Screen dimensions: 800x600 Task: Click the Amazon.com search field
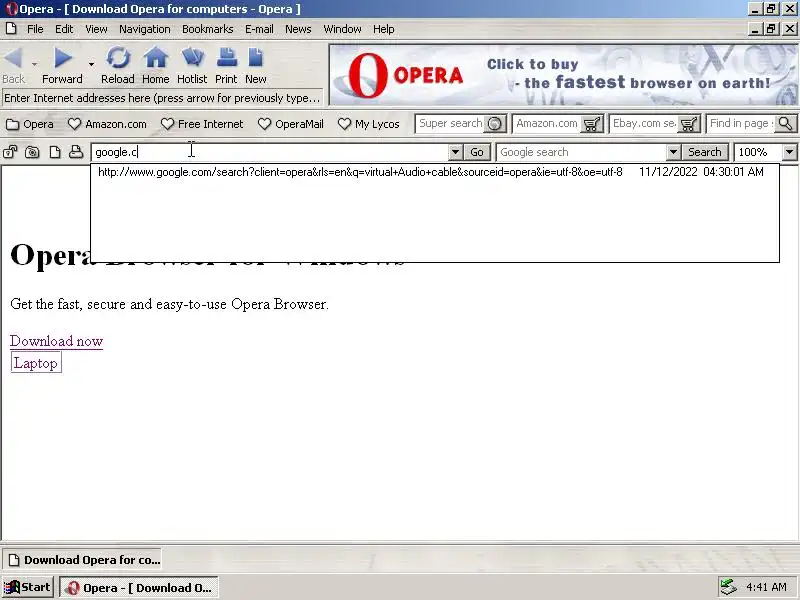(546, 123)
